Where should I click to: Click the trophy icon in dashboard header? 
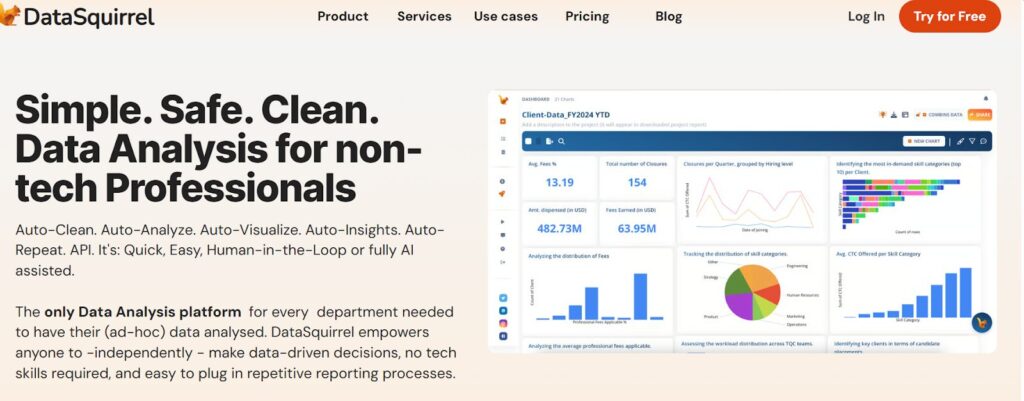tap(881, 115)
